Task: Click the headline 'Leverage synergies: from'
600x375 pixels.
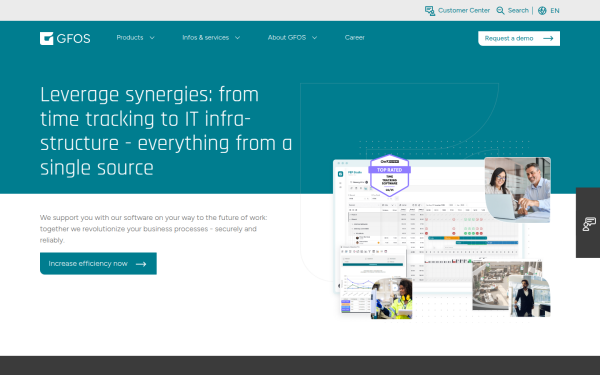Action: point(150,95)
